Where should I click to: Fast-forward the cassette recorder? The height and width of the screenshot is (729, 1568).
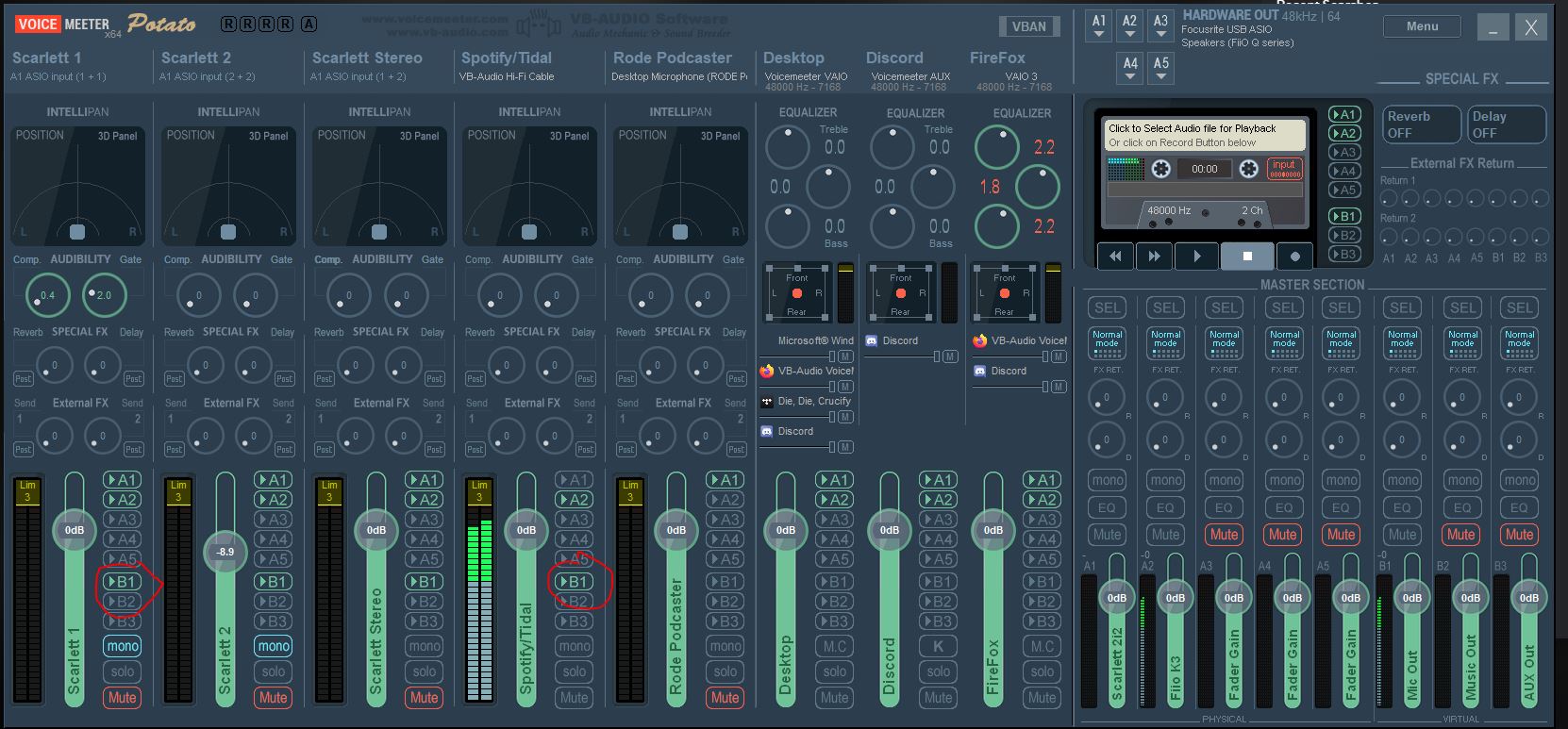[x=1153, y=256]
